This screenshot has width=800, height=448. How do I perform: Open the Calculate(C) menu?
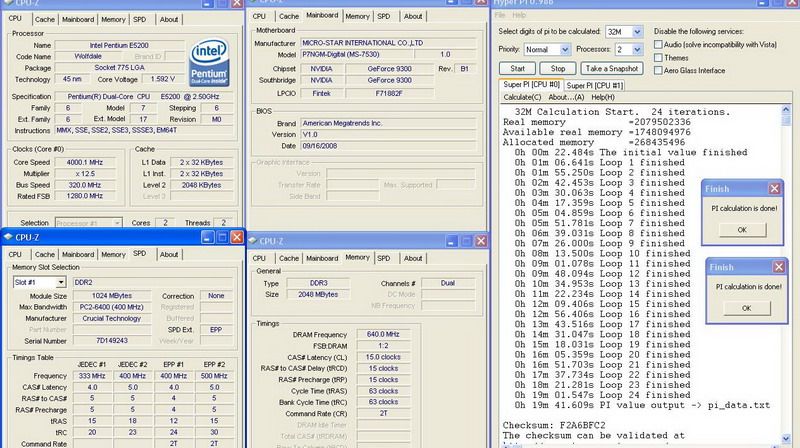522,97
